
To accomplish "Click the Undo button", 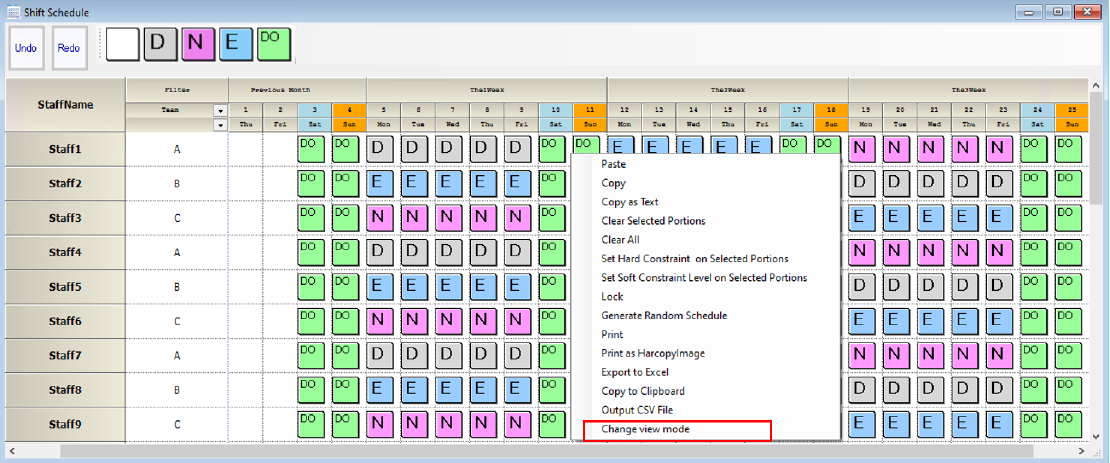I will pos(26,48).
